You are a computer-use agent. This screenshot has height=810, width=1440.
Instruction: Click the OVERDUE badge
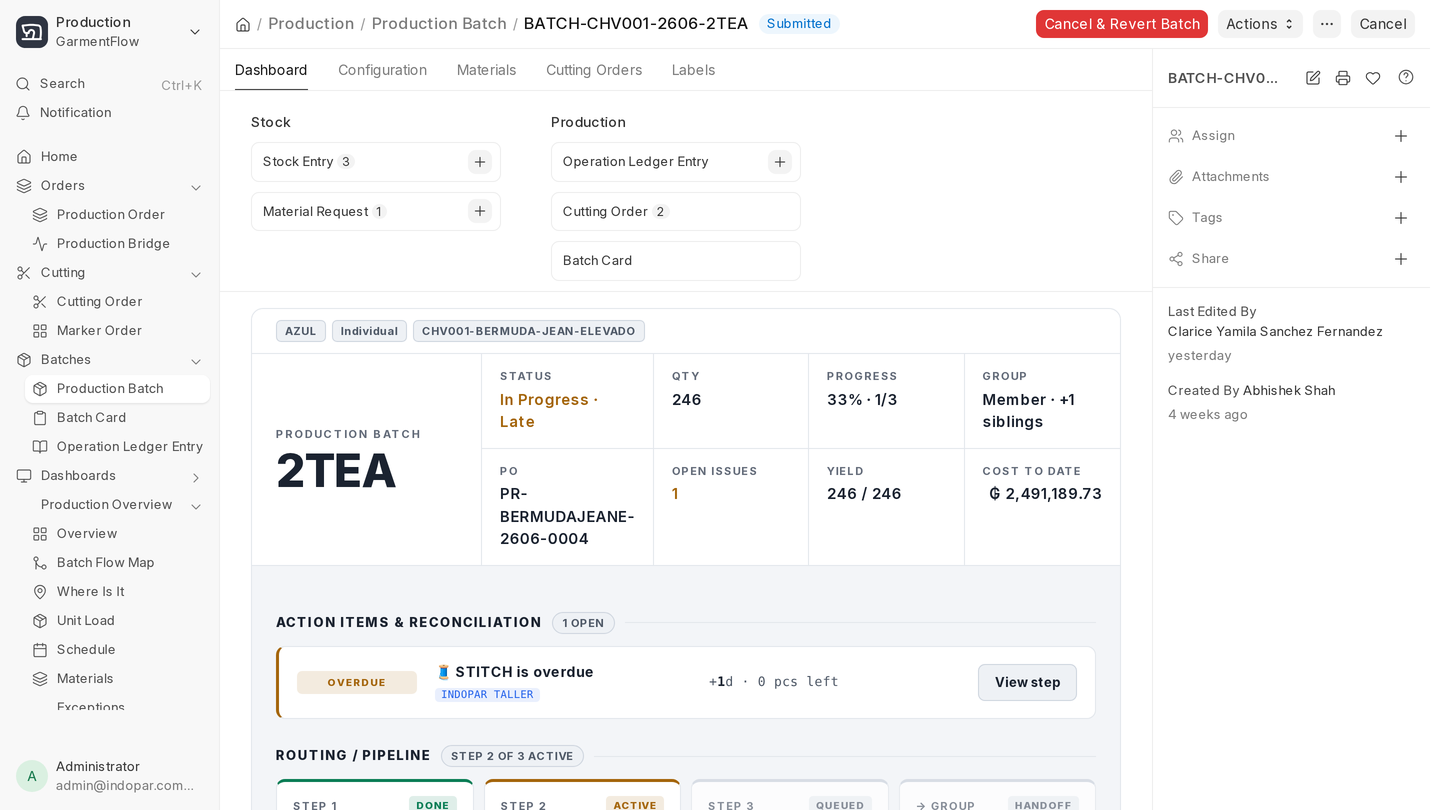coord(357,682)
